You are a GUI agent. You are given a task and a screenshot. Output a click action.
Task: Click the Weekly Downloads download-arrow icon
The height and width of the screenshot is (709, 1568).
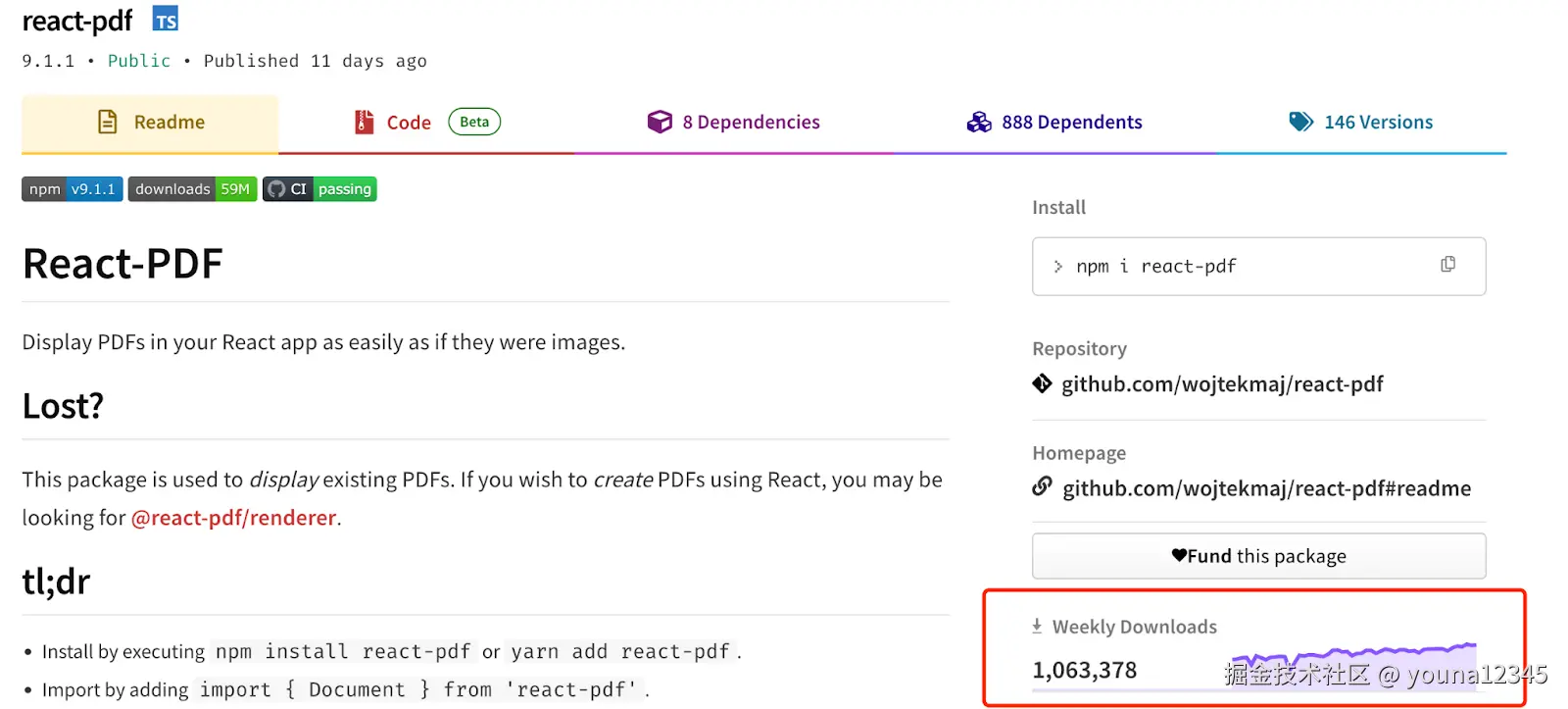[x=1037, y=626]
